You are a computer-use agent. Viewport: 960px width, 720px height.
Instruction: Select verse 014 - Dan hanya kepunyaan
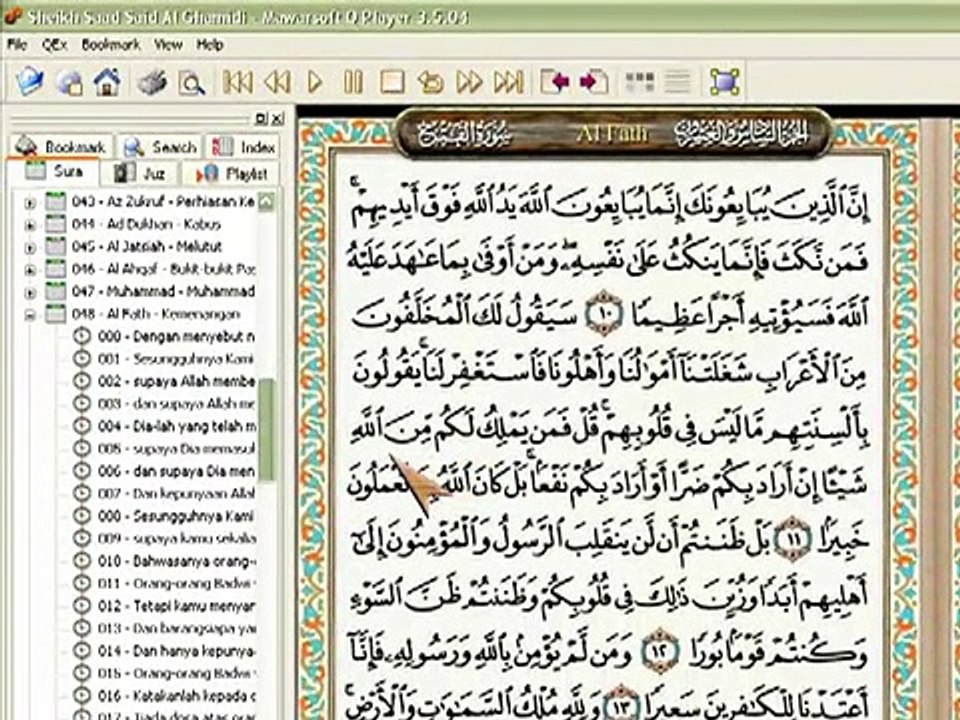point(176,651)
